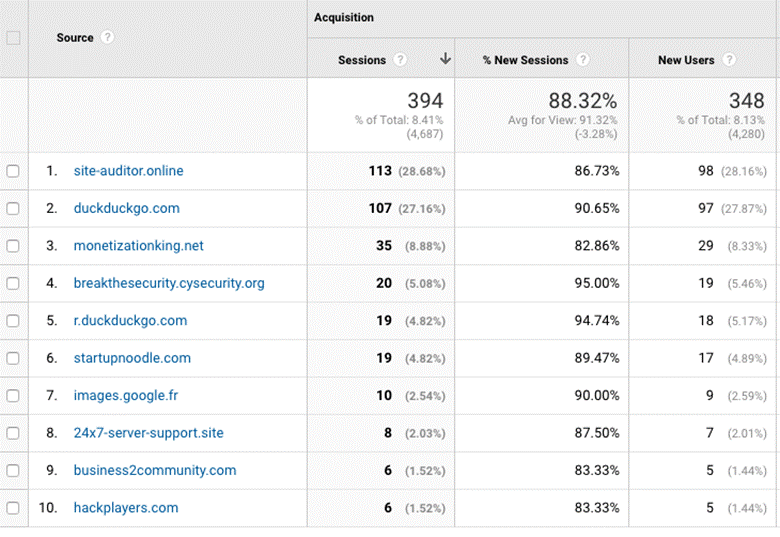Click the help icon next to Source

point(107,38)
